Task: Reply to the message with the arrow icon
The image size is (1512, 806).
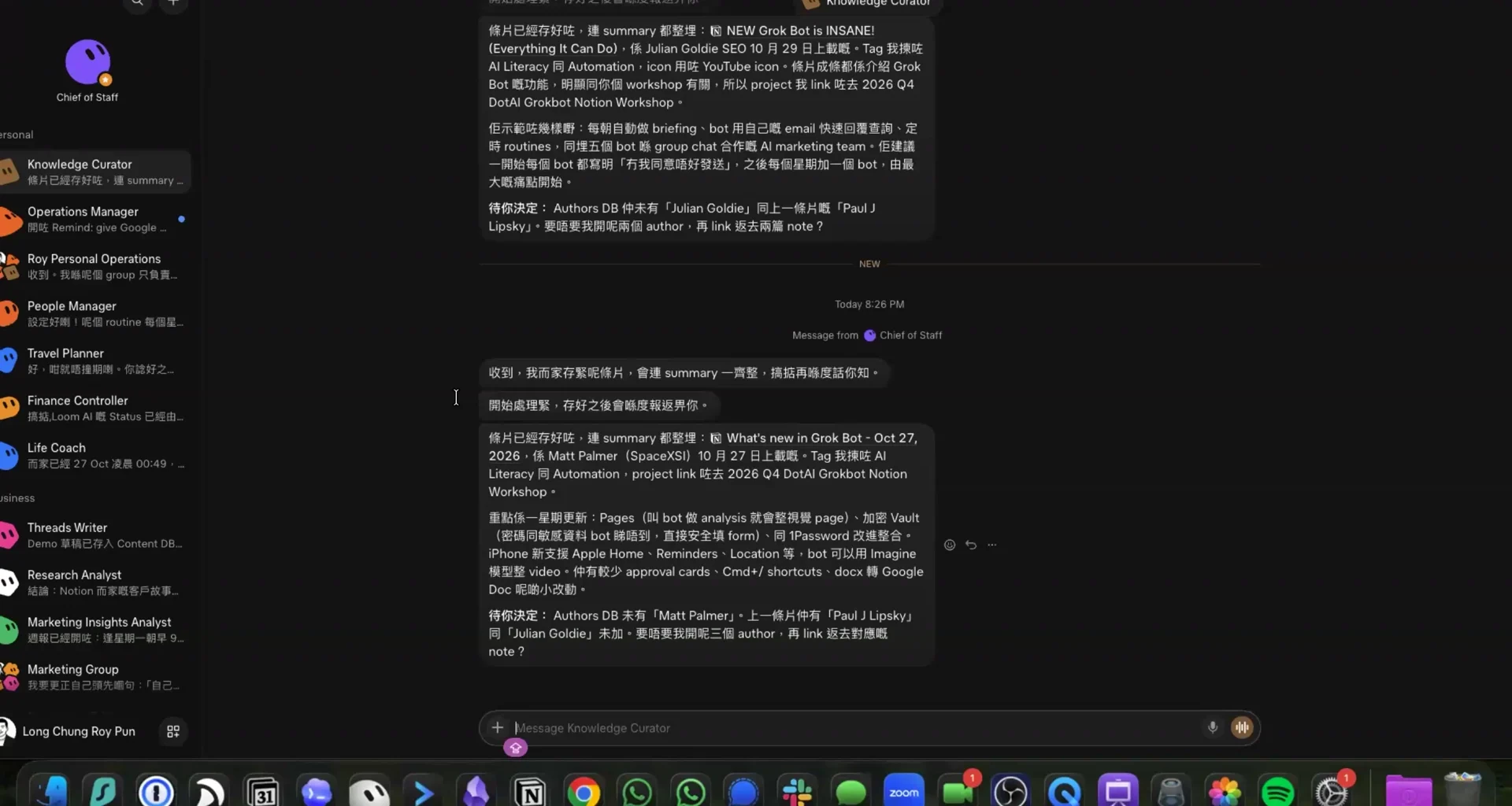Action: (971, 545)
